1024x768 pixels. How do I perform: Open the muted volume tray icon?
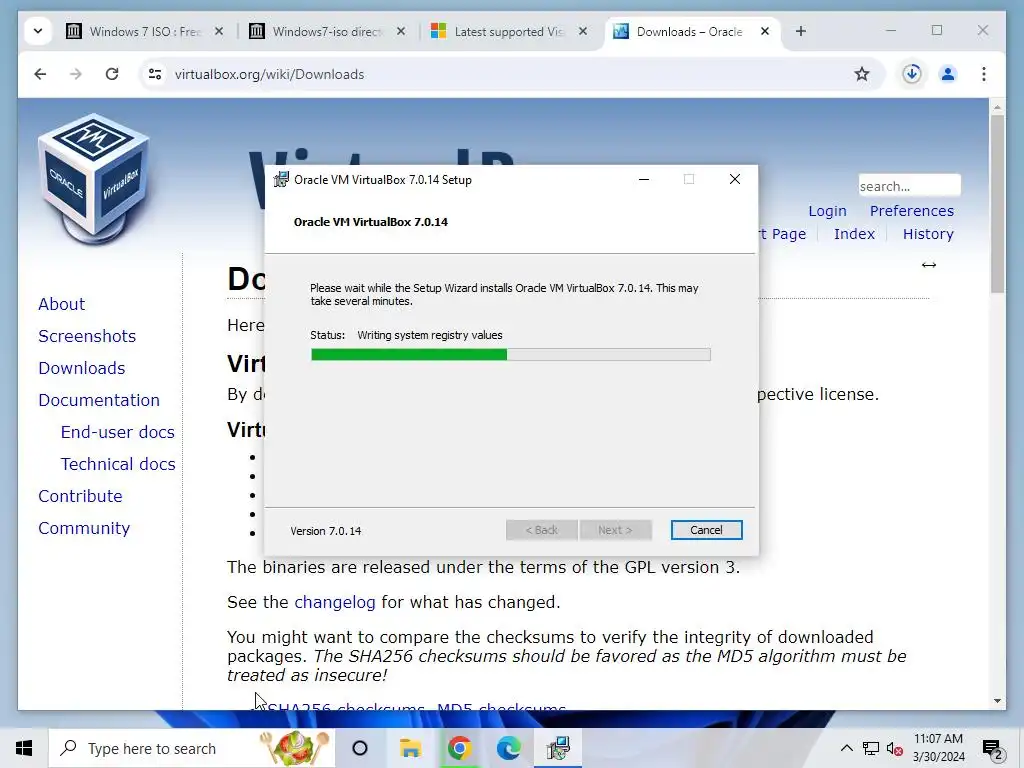[x=895, y=748]
